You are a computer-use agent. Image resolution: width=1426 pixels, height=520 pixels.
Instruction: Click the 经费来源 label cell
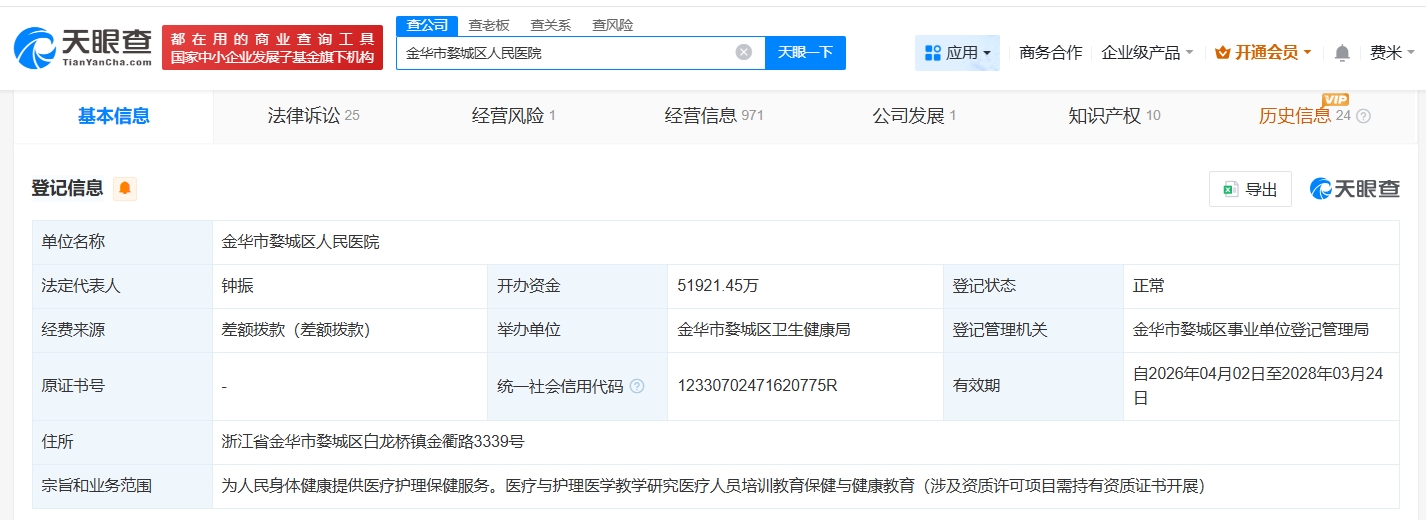[x=122, y=330]
